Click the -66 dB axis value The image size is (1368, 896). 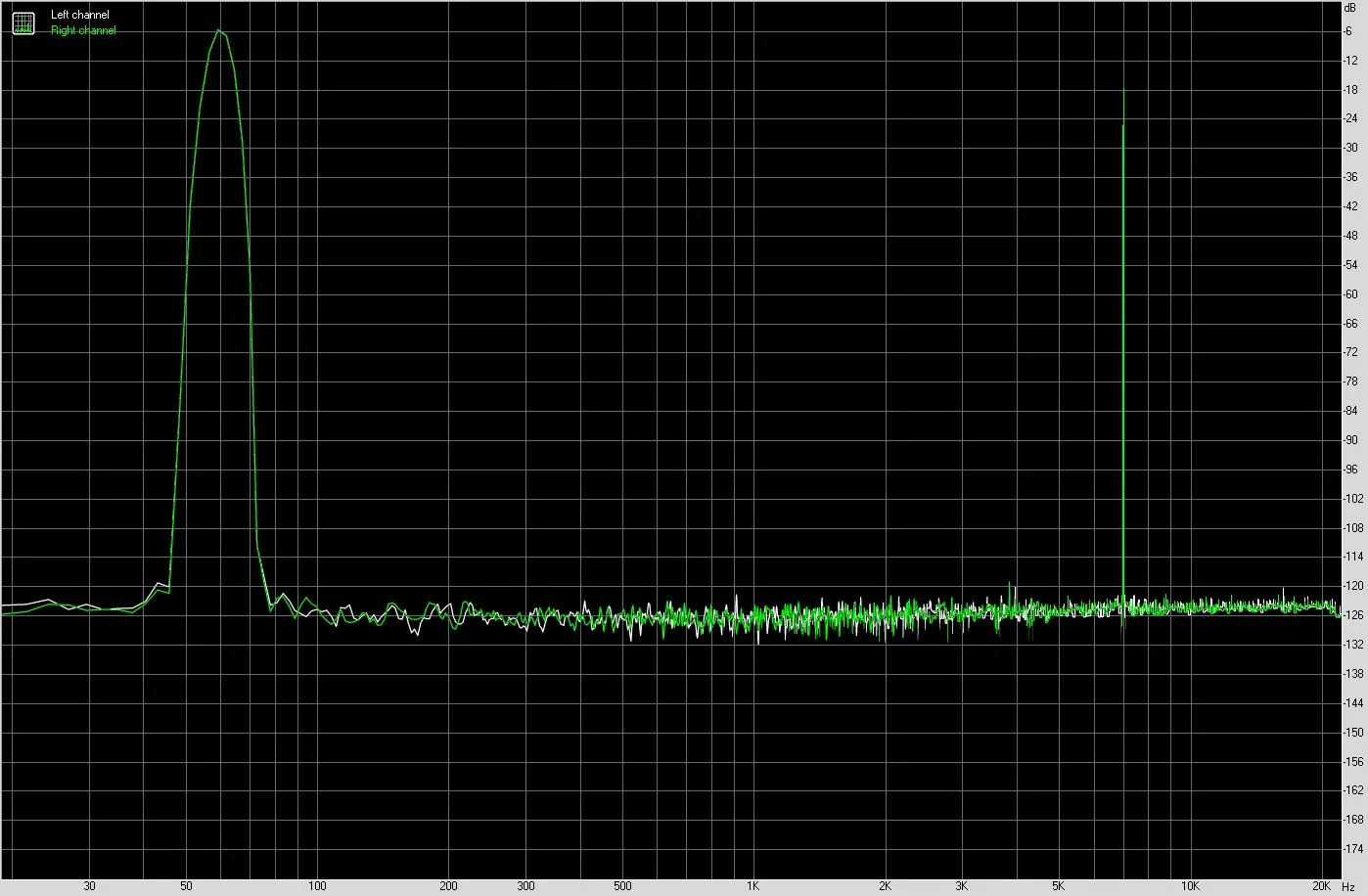coord(1350,323)
